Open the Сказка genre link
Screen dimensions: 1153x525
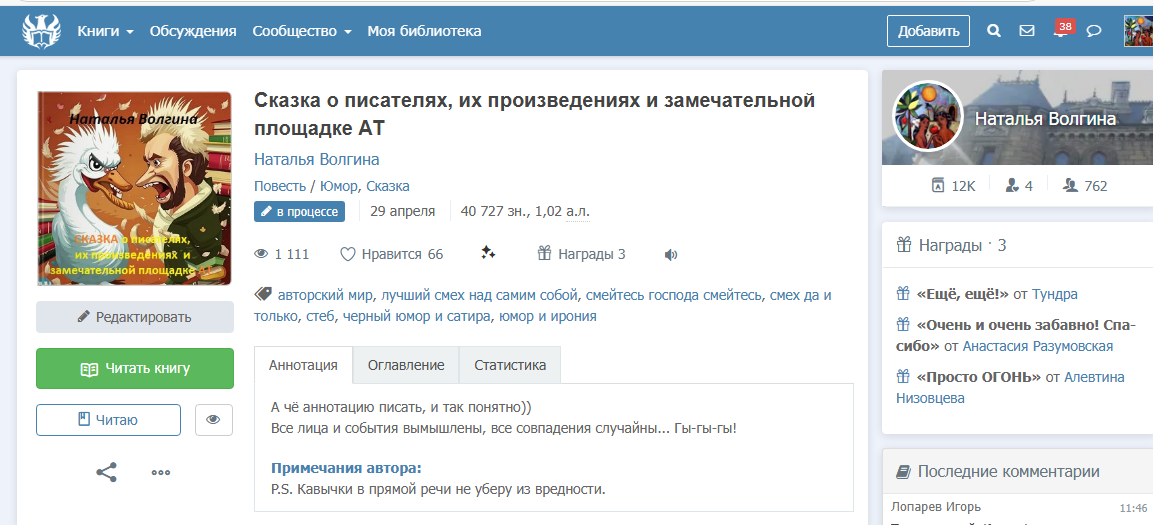(x=388, y=186)
